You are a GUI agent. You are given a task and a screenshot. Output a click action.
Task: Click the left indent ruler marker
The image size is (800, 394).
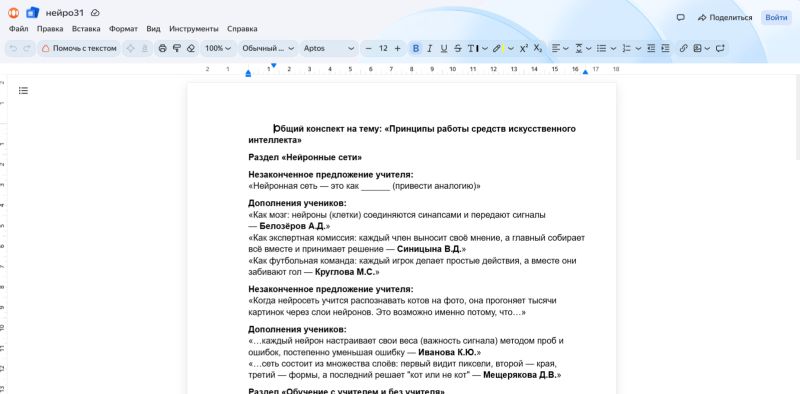click(248, 73)
